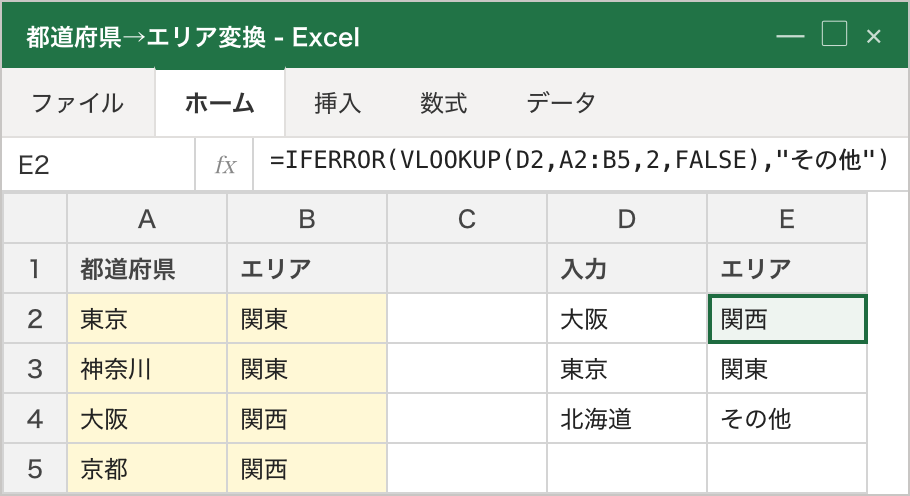Select cell A4 containing 大阪
910x496 pixels.
coord(147,419)
